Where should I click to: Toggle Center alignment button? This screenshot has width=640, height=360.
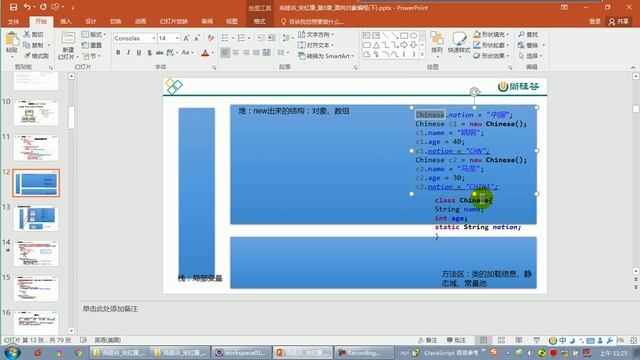pos(236,53)
